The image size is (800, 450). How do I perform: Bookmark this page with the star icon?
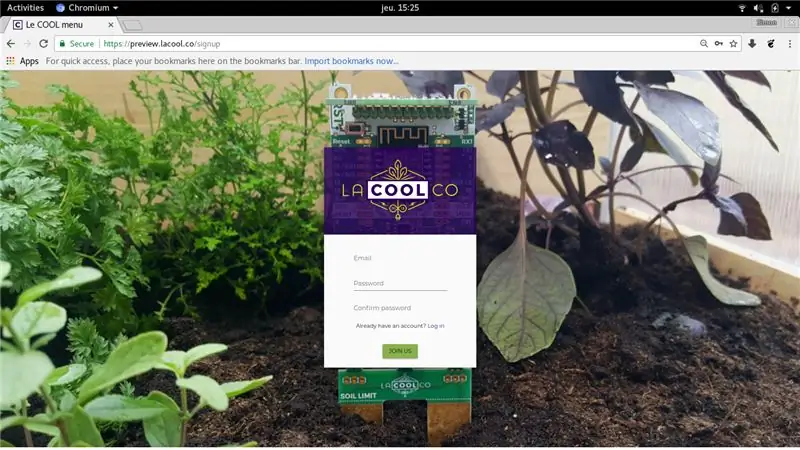click(x=733, y=44)
